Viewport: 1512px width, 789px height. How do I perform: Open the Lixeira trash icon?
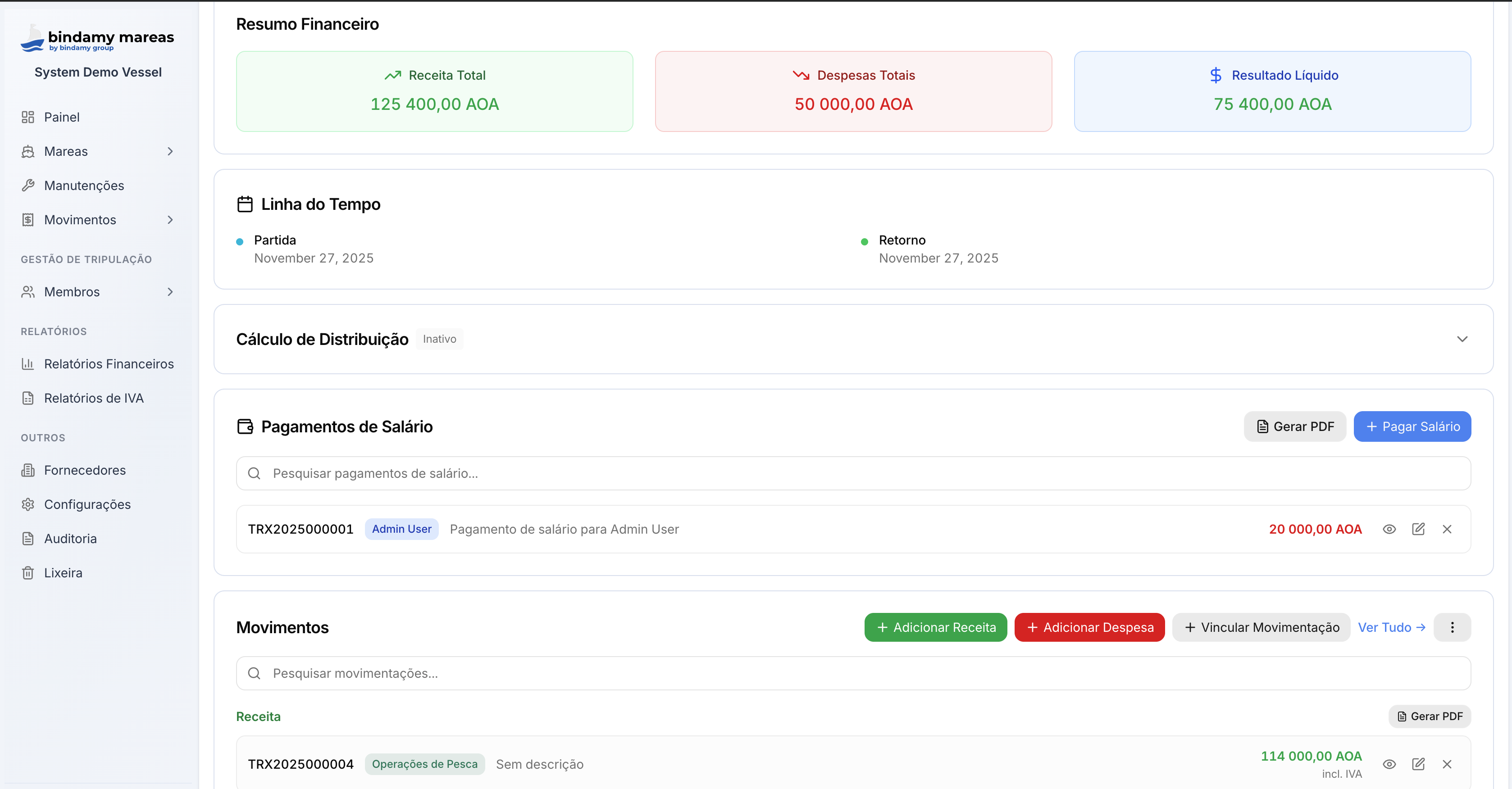point(29,572)
